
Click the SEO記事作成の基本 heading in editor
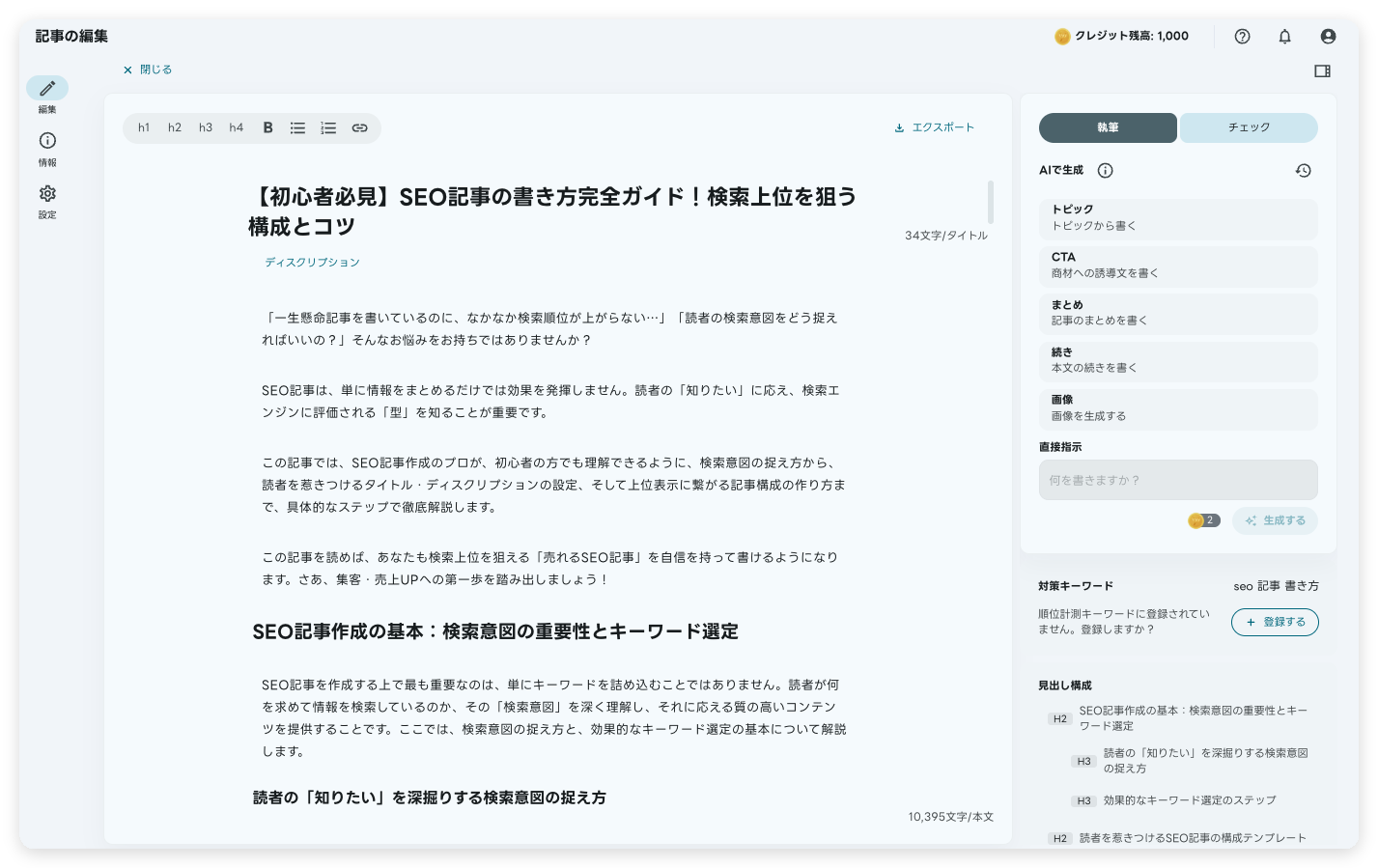(x=495, y=631)
